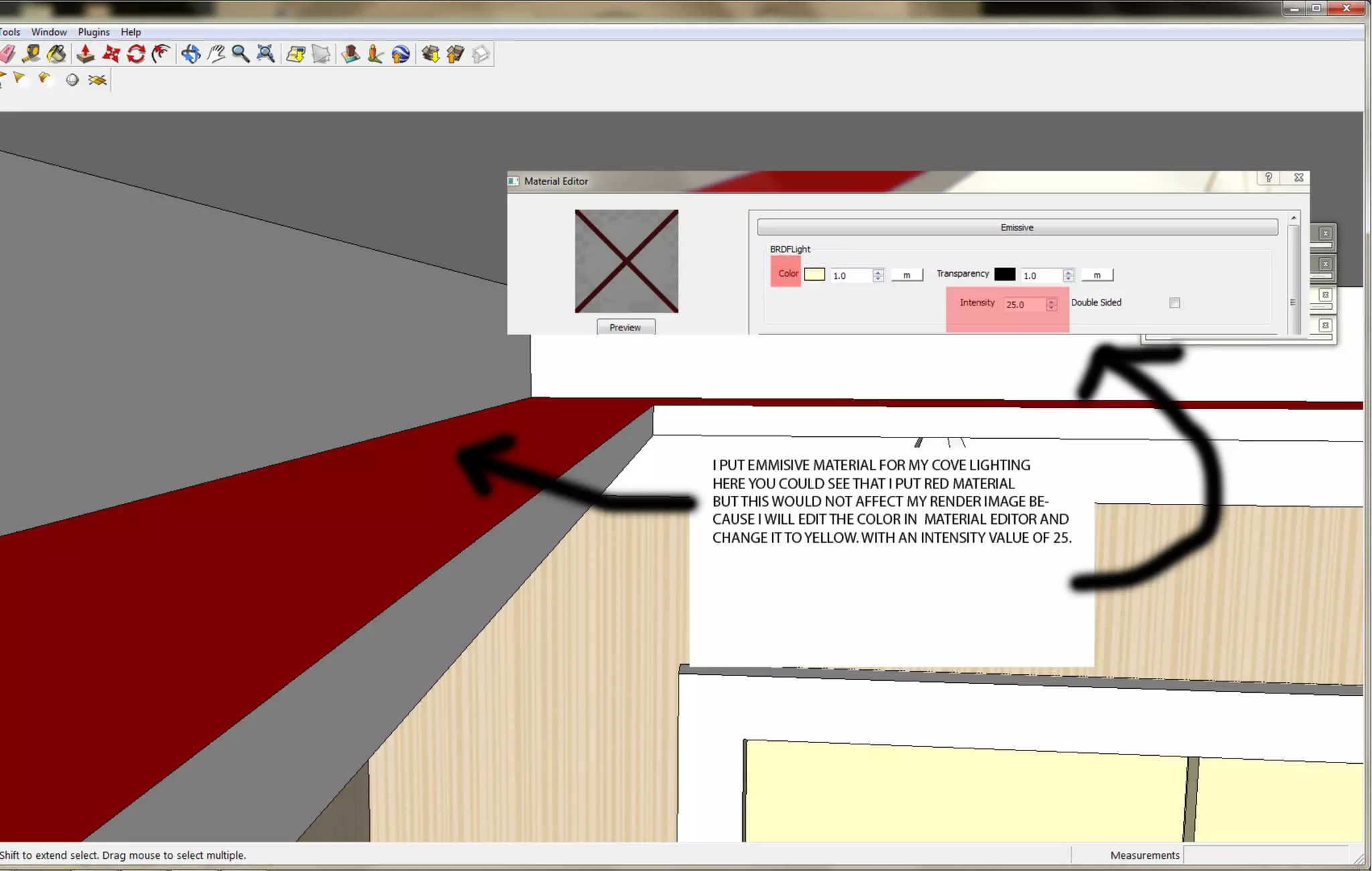The width and height of the screenshot is (1372, 871).
Task: Click the Zoom Extents icon
Action: tap(266, 54)
